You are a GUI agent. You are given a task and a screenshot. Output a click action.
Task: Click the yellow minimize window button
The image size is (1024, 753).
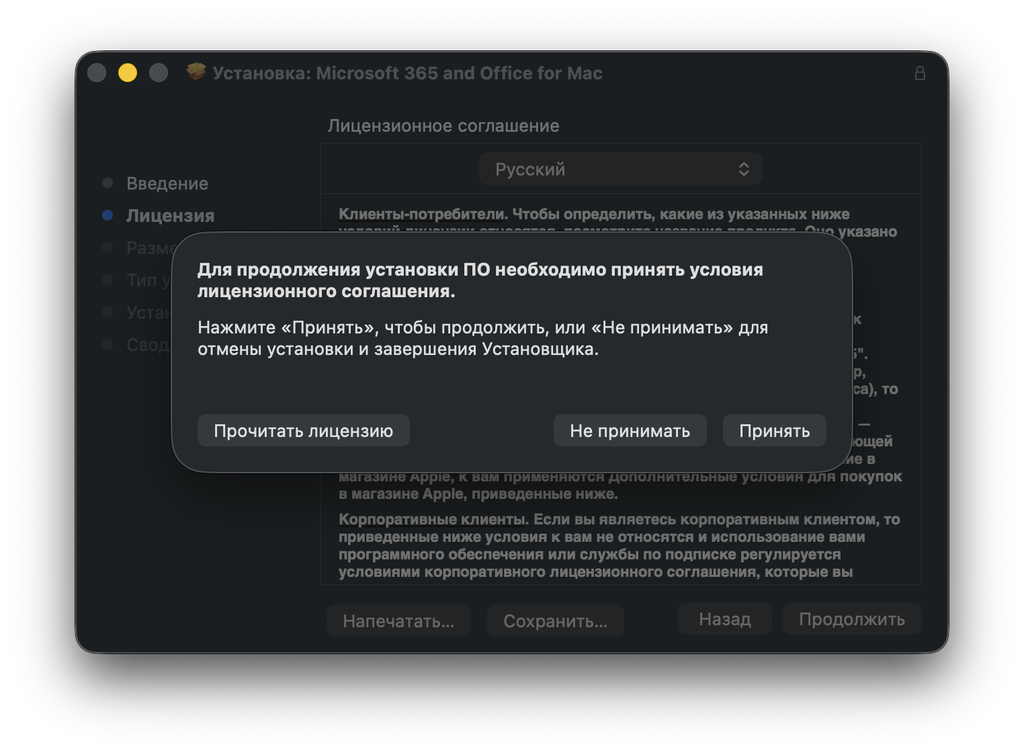127,72
